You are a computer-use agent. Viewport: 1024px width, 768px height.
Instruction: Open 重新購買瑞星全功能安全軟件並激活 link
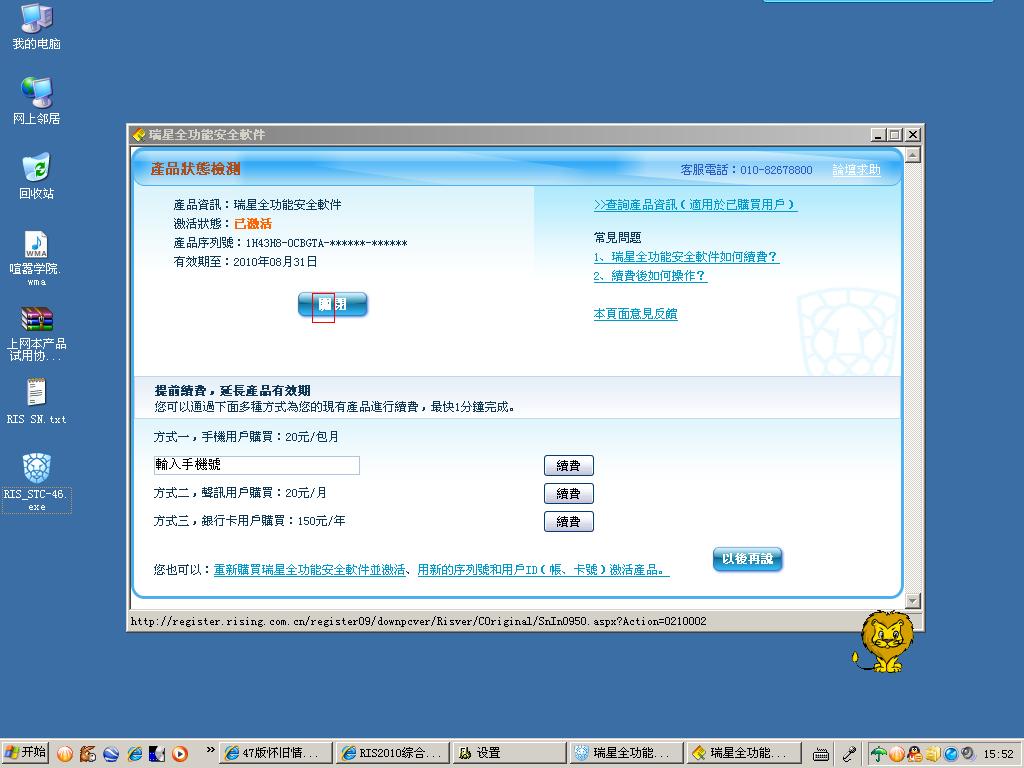[x=310, y=570]
